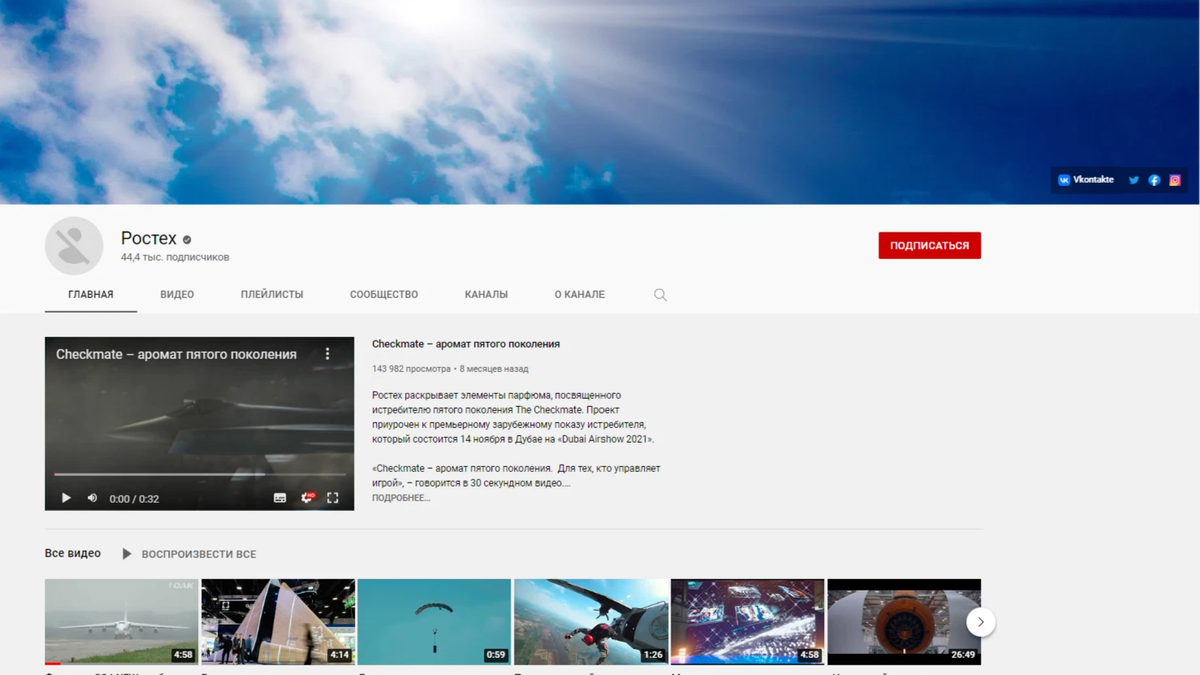This screenshot has width=1200, height=675.
Task: Subscribe with the ПОДПИСАТЬСЯ button
Action: (929, 245)
